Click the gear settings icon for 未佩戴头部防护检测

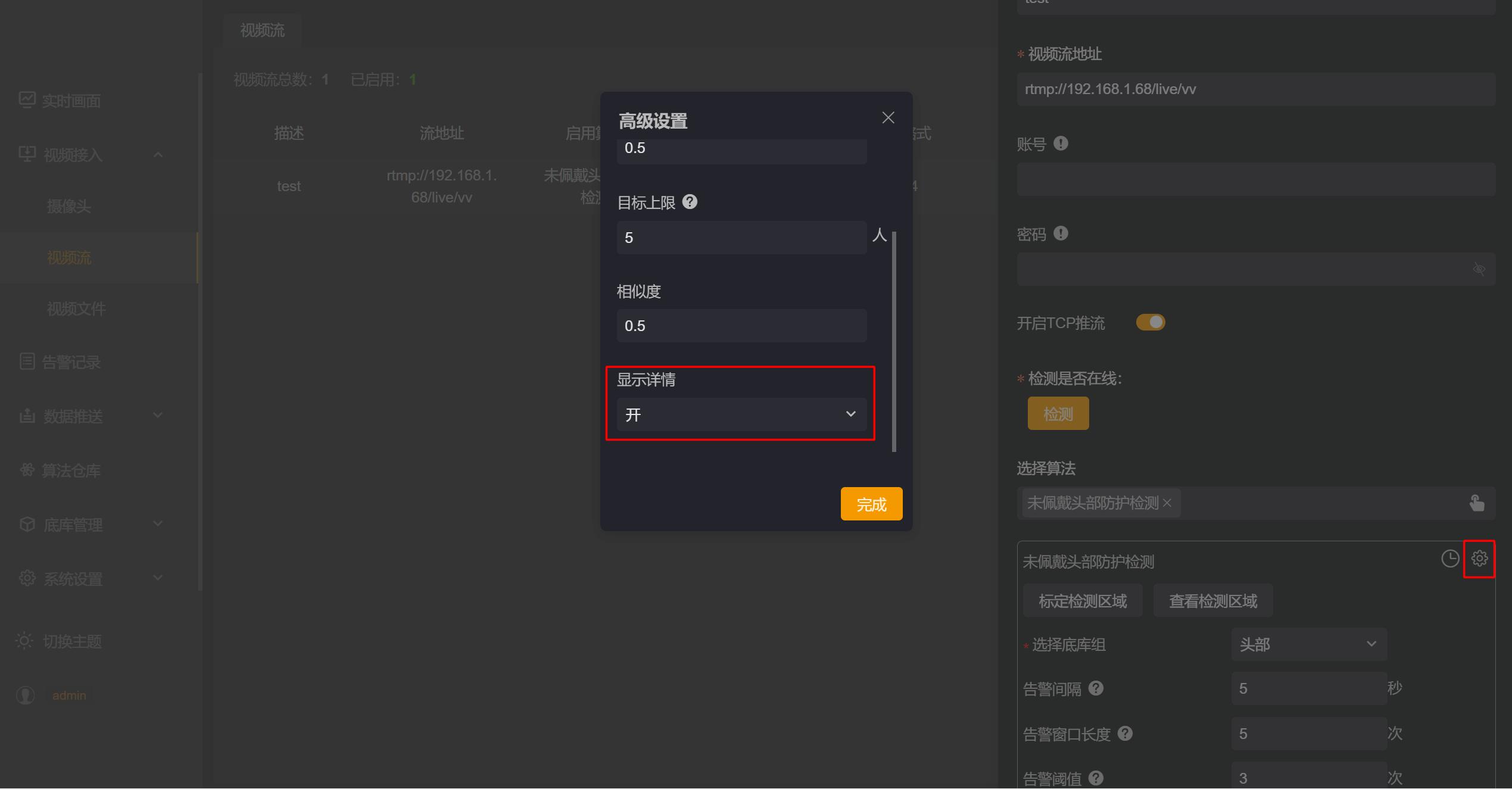point(1479,559)
